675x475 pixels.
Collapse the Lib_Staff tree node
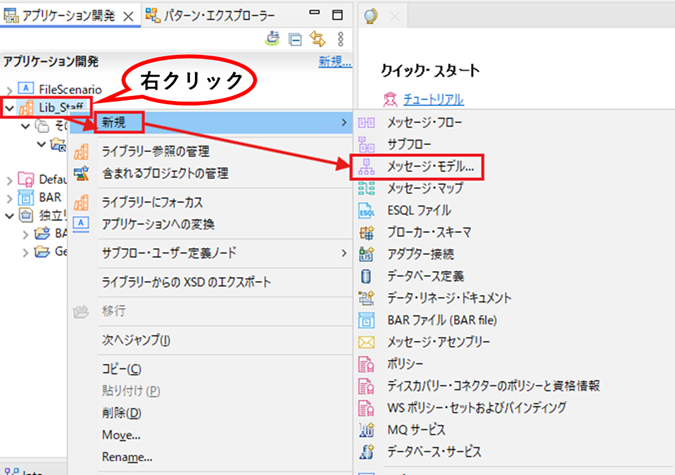tap(9, 108)
